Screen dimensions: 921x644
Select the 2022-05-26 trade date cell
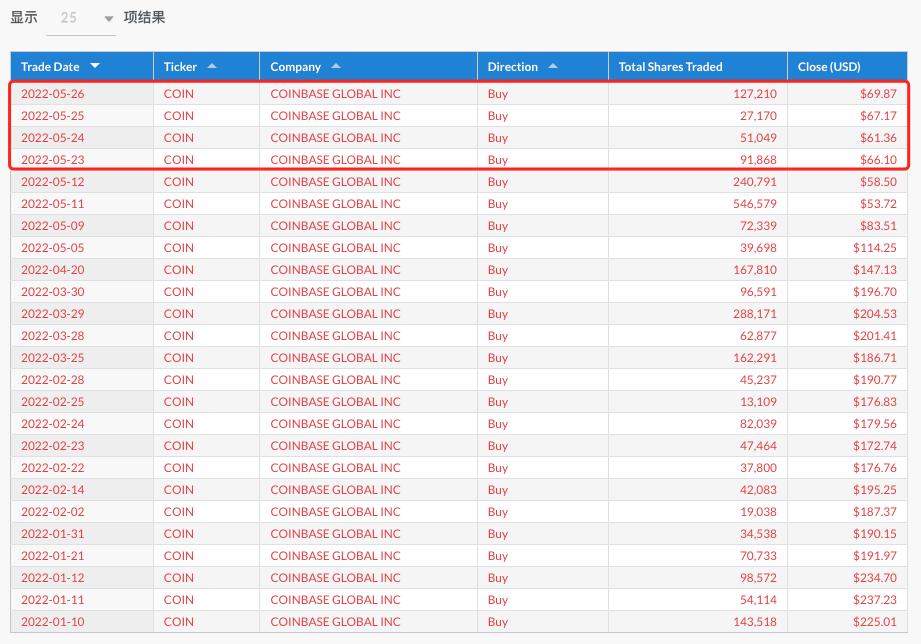[52, 93]
